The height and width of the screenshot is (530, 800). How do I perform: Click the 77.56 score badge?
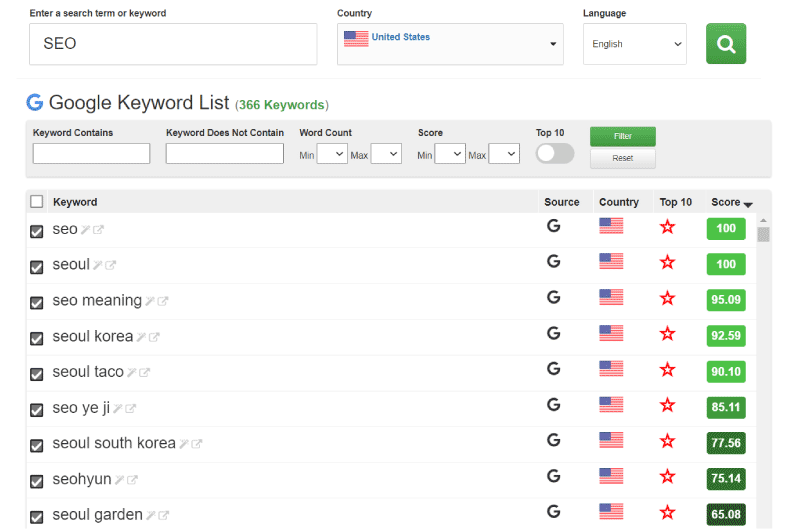coord(726,443)
